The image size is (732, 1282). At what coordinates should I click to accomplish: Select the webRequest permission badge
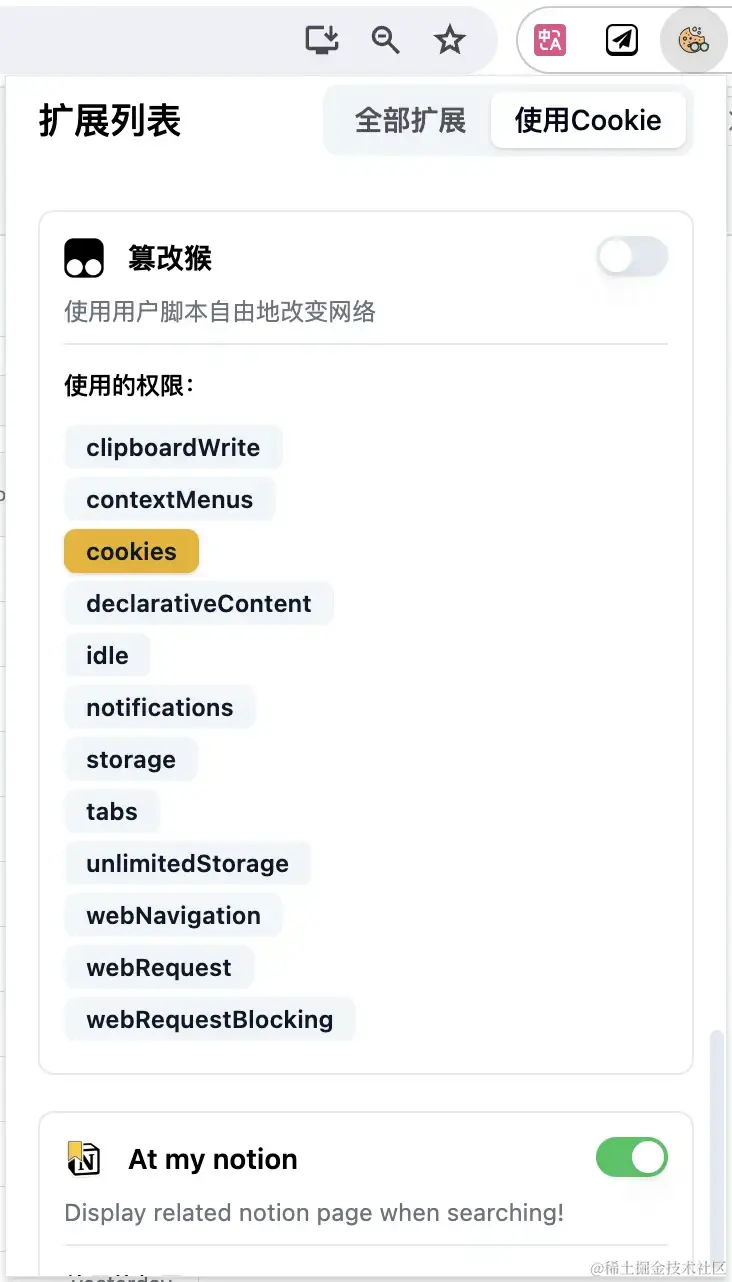click(x=159, y=967)
